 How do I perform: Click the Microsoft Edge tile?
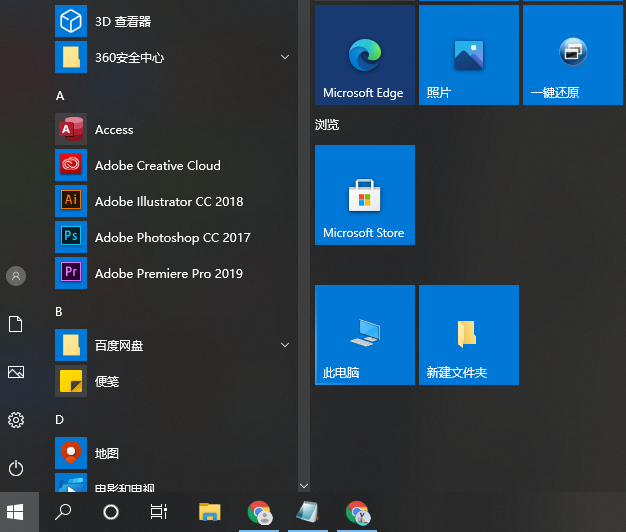[x=364, y=55]
